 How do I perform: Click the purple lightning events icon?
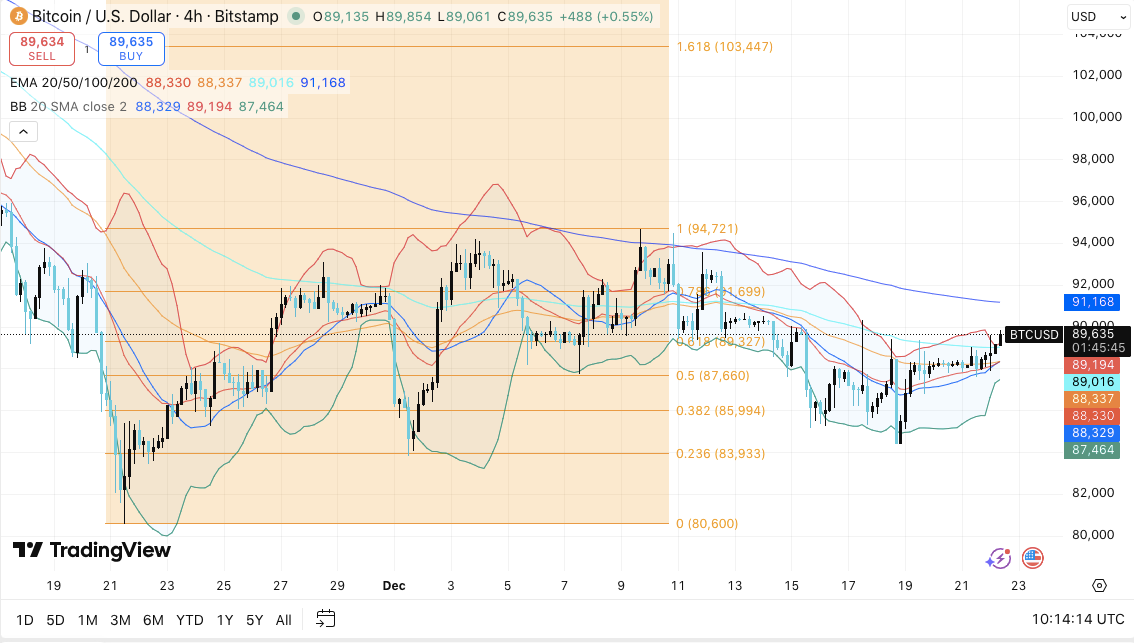coord(998,559)
